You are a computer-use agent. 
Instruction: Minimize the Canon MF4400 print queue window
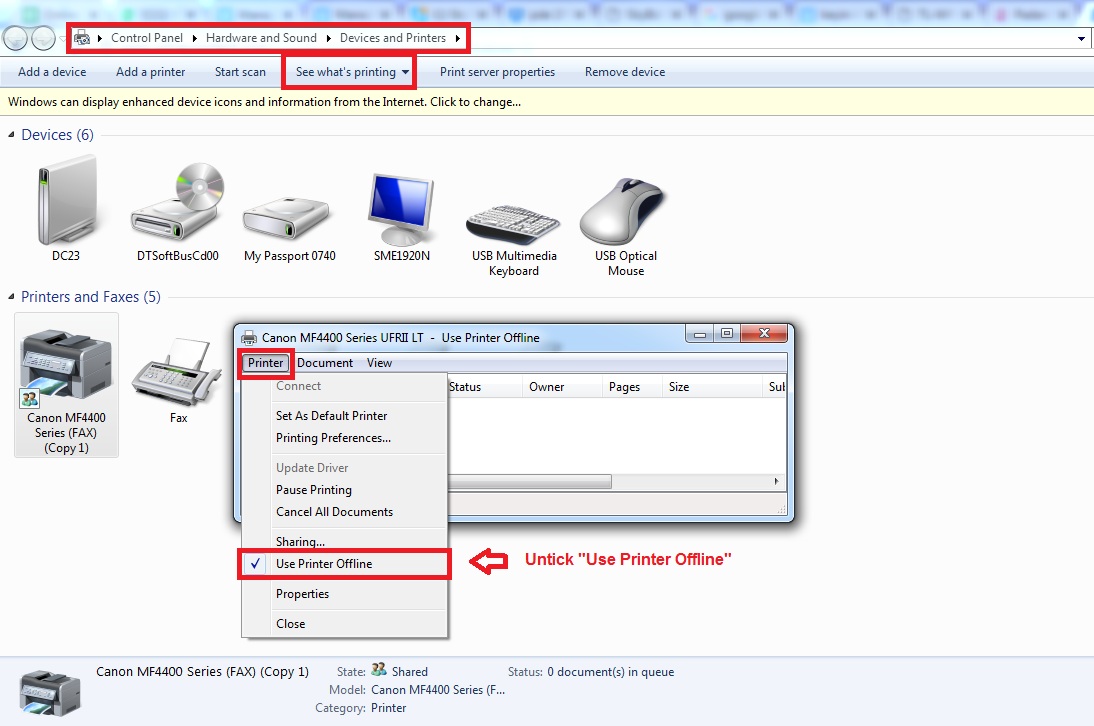tap(700, 334)
